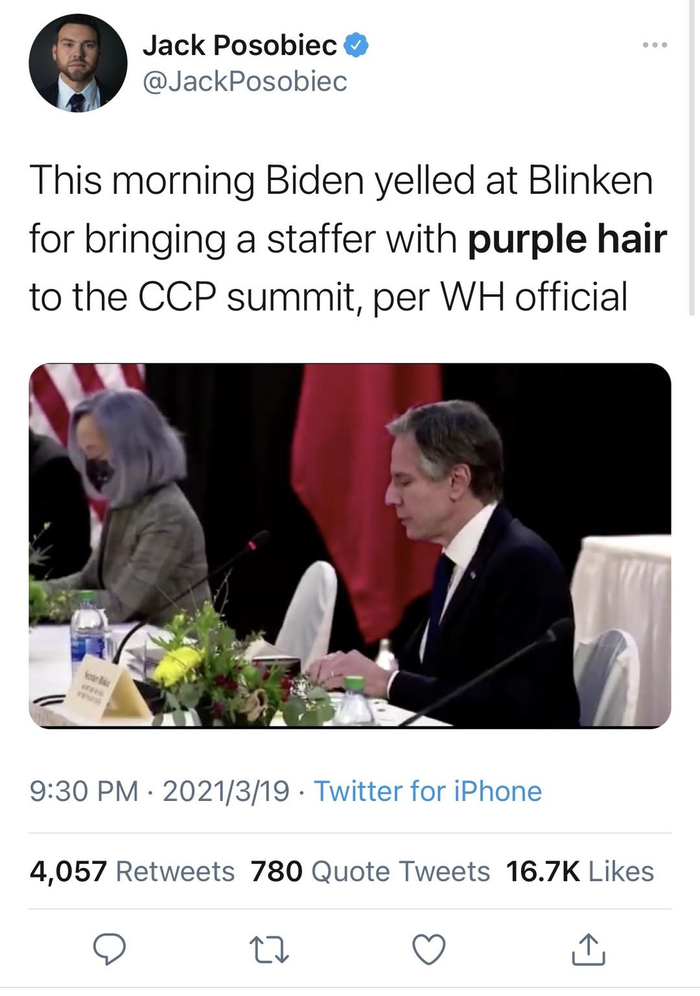Click the tweet text mentioning Biden and Blinken
Screen dimensions: 700x996
340,183
